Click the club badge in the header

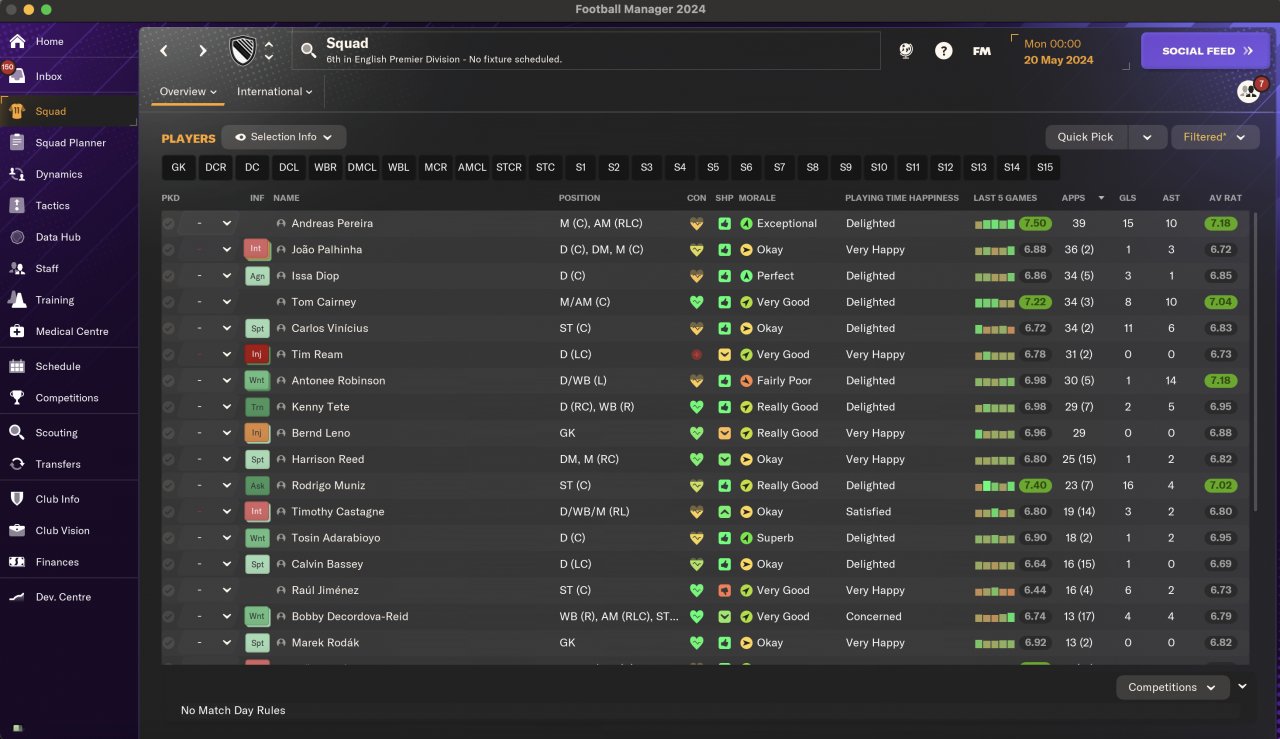tap(243, 51)
